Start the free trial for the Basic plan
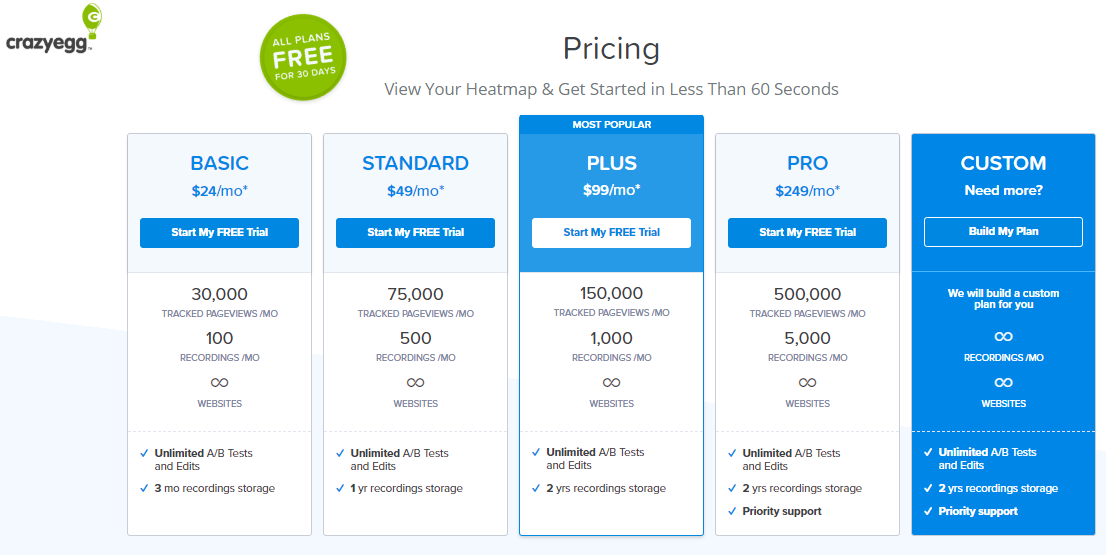The image size is (1106, 555). pos(219,233)
